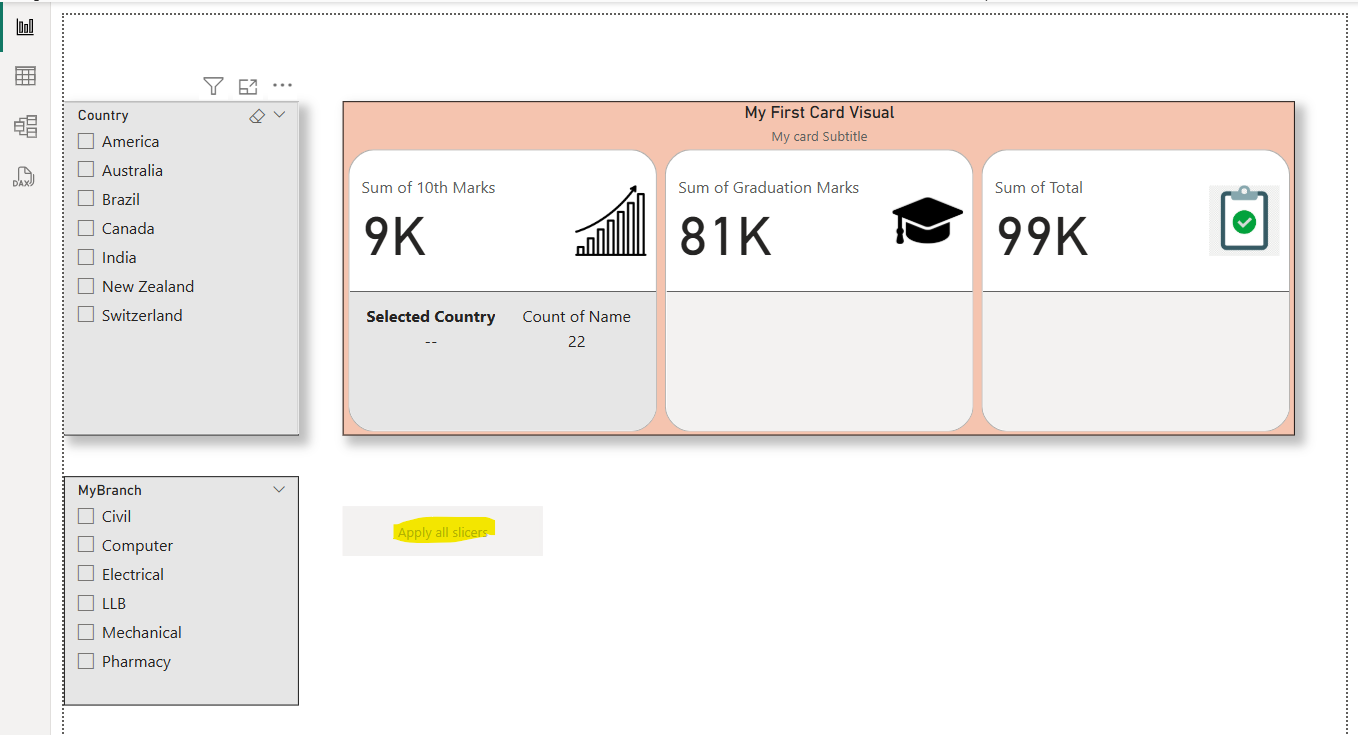Open Table view from the left sidebar
This screenshot has width=1358, height=735.
click(24, 75)
